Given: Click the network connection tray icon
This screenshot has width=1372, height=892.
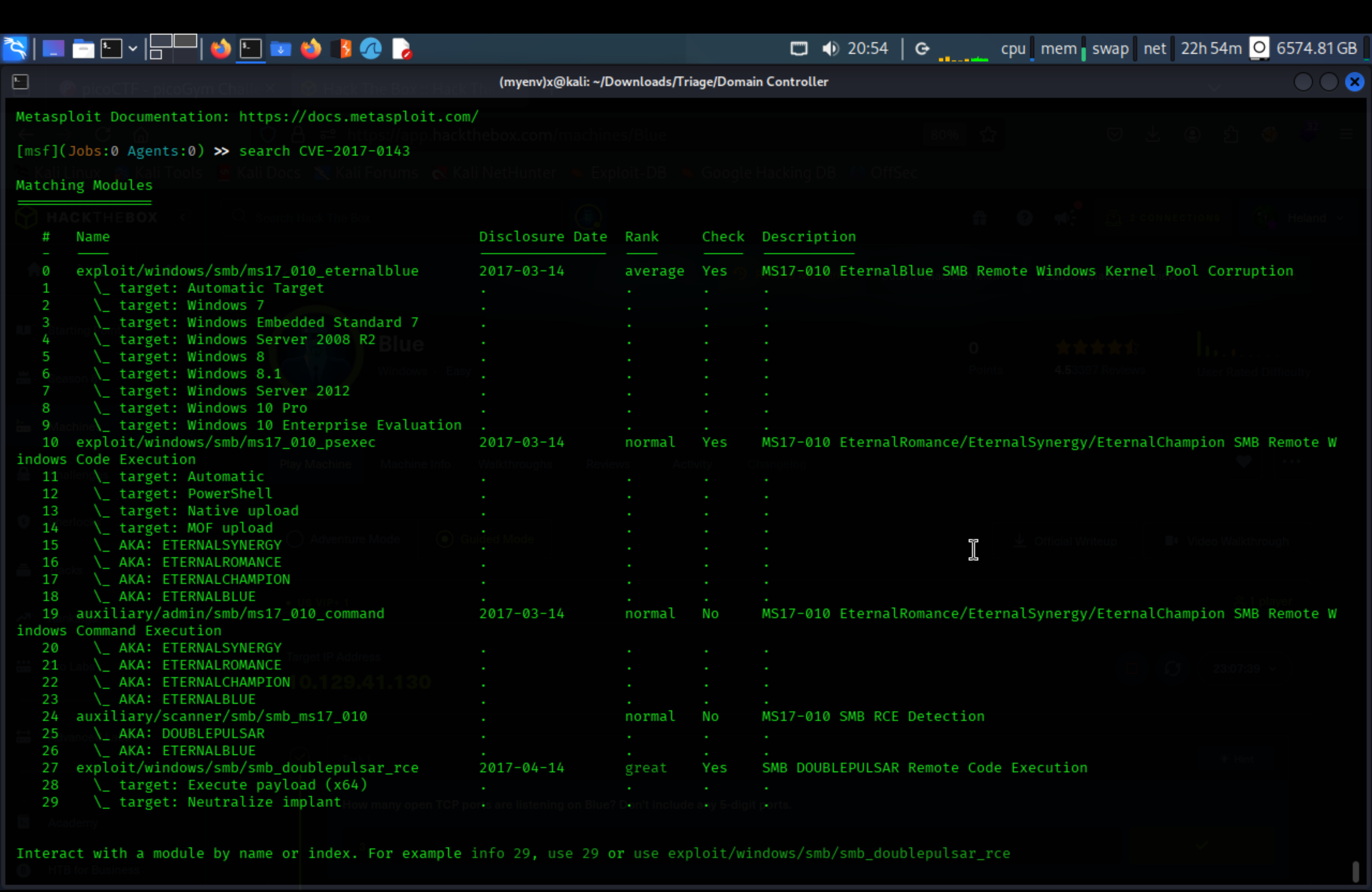Looking at the screenshot, I should point(798,49).
